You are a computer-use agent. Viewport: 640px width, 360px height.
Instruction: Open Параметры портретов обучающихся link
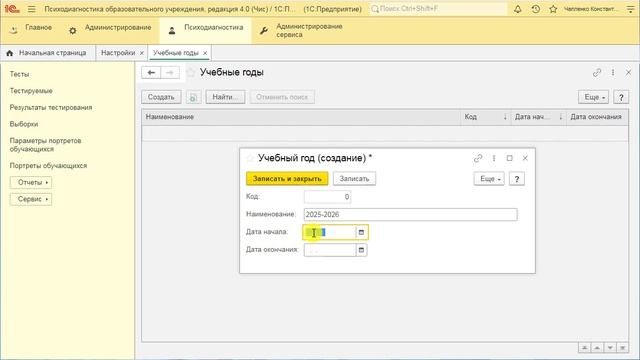(45, 145)
